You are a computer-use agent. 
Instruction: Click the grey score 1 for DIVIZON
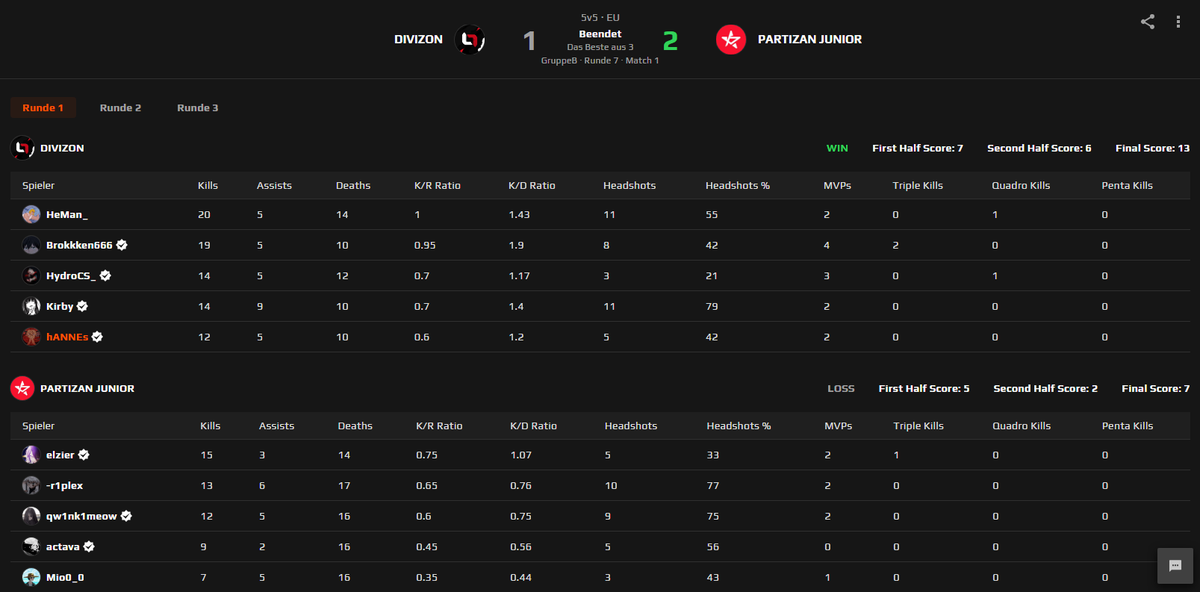[529, 41]
